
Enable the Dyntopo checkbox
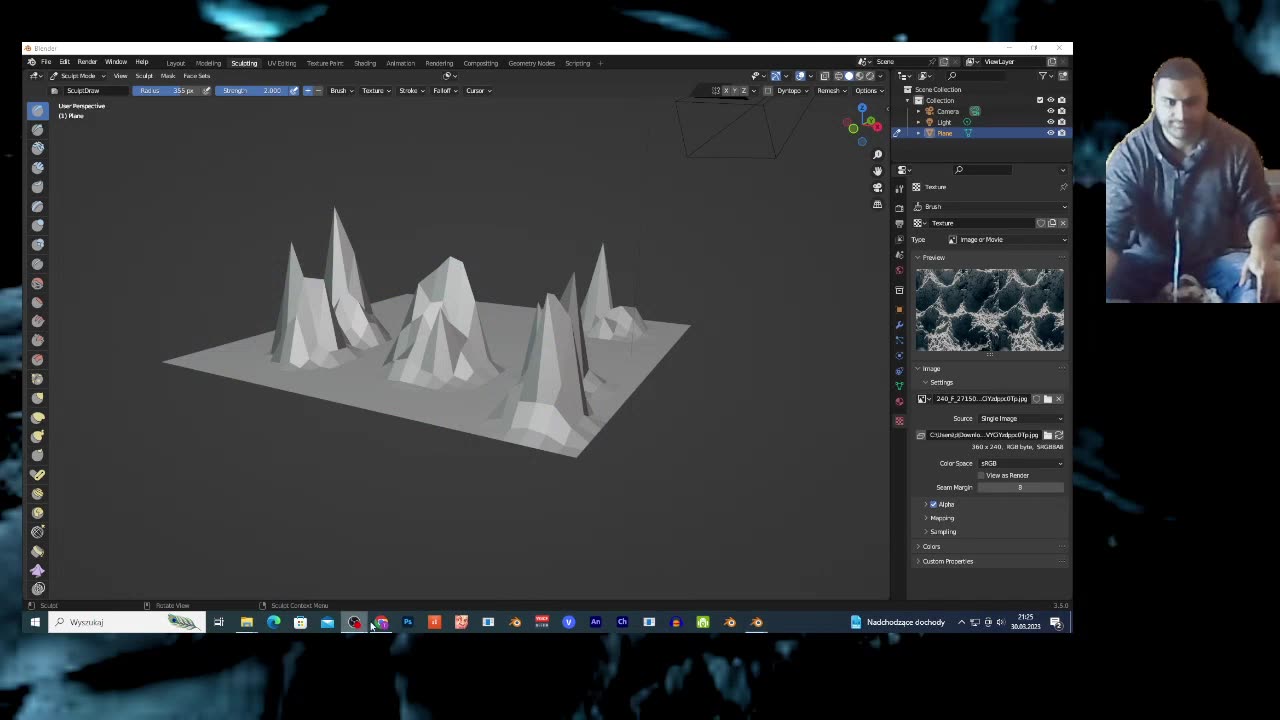[768, 91]
